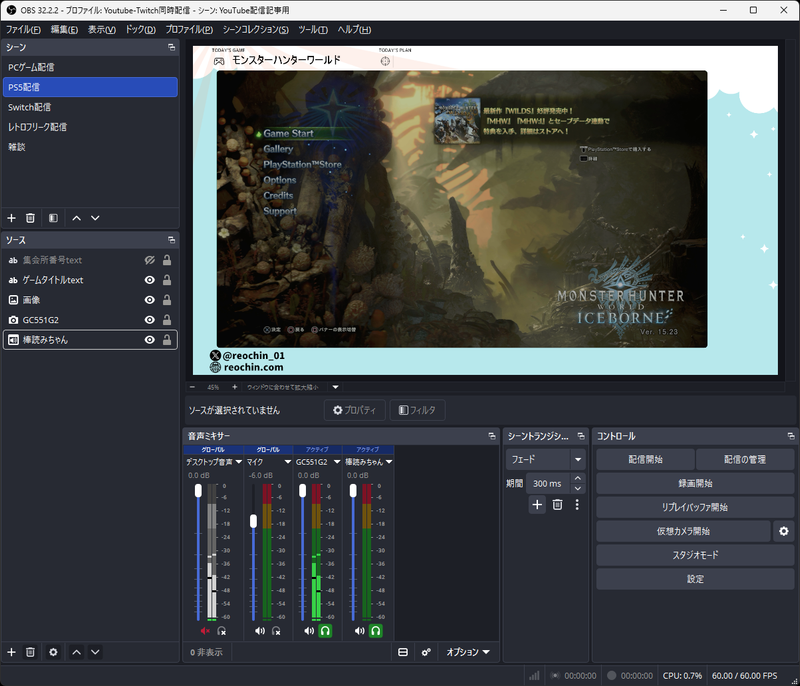Start the replay buffer (リプレイバッファ開始)
The height and width of the screenshot is (686, 800).
pos(695,507)
